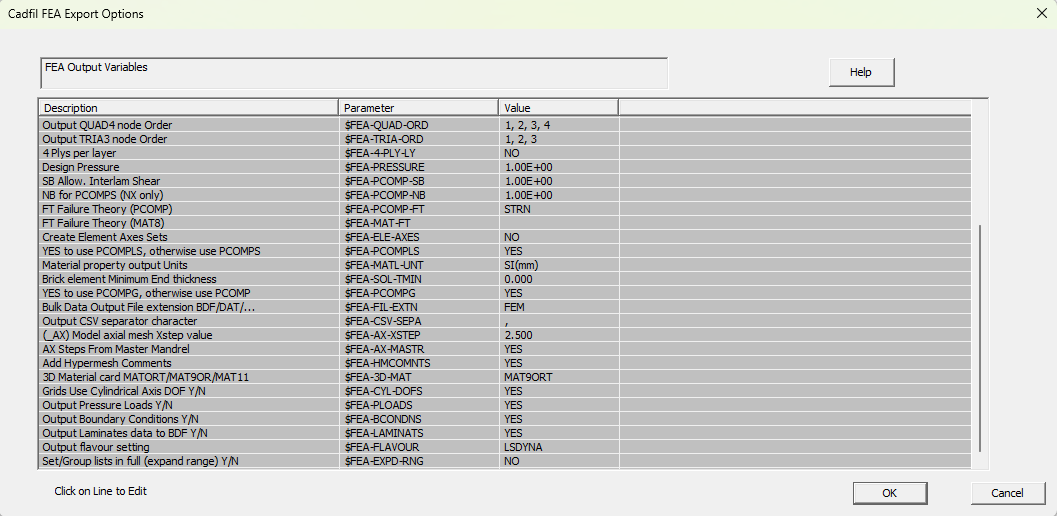Click the $FEA-FIL-EXTN parameter cell
Screen dimensions: 1057x516
pyautogui.click(x=419, y=307)
